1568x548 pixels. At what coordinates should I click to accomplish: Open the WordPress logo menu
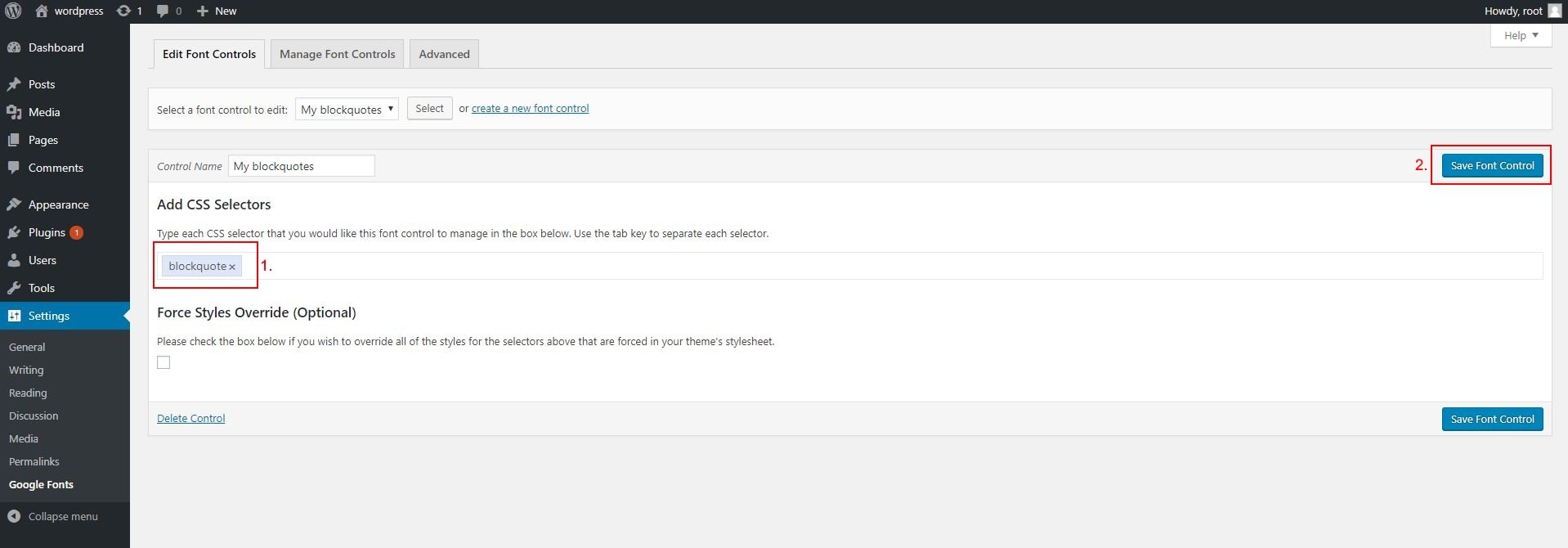[14, 11]
